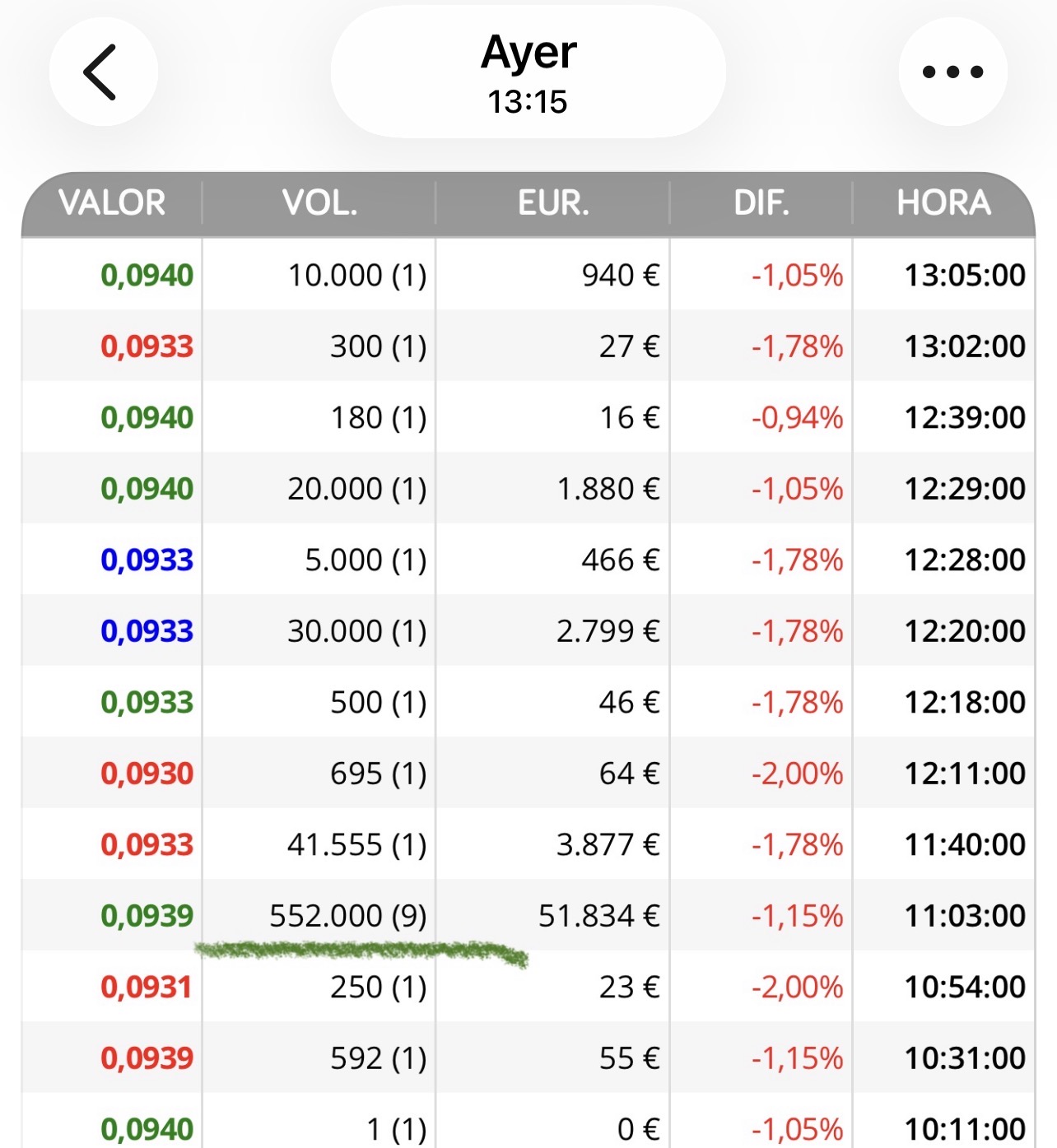
Task: Click blue value 0,0933 in 12:28:00 row
Action: (147, 560)
